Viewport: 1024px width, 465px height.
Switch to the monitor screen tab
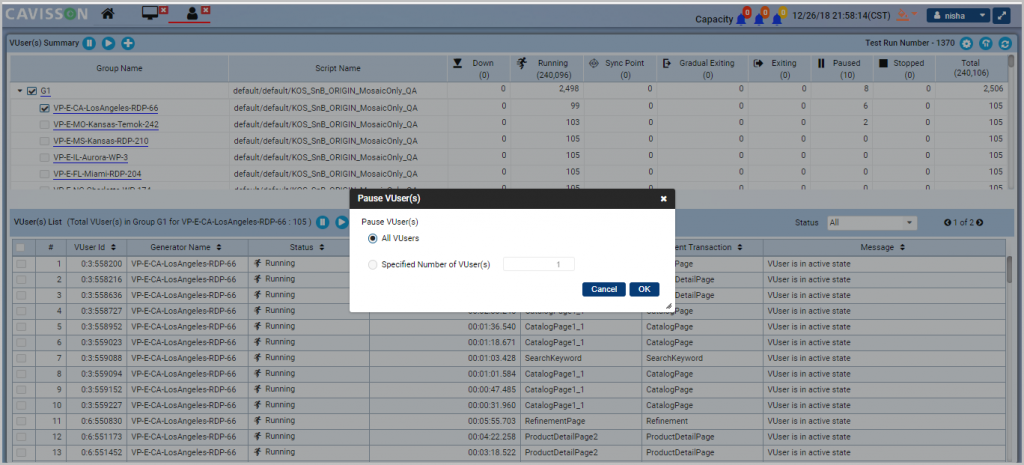coord(152,14)
